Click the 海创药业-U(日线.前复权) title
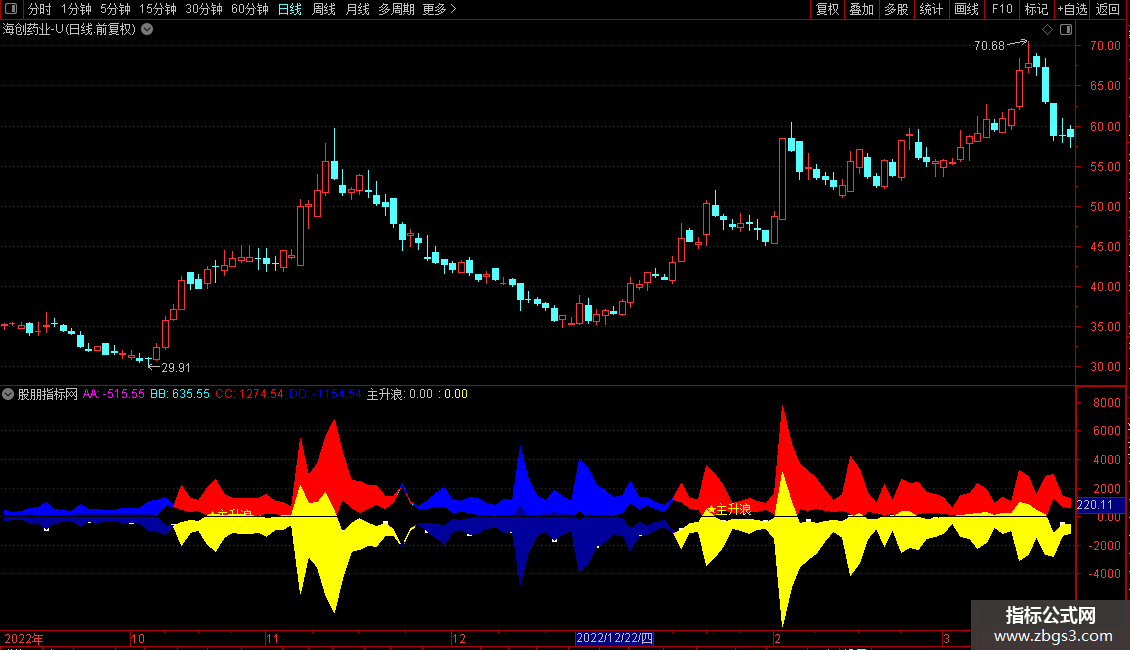 click(x=69, y=30)
